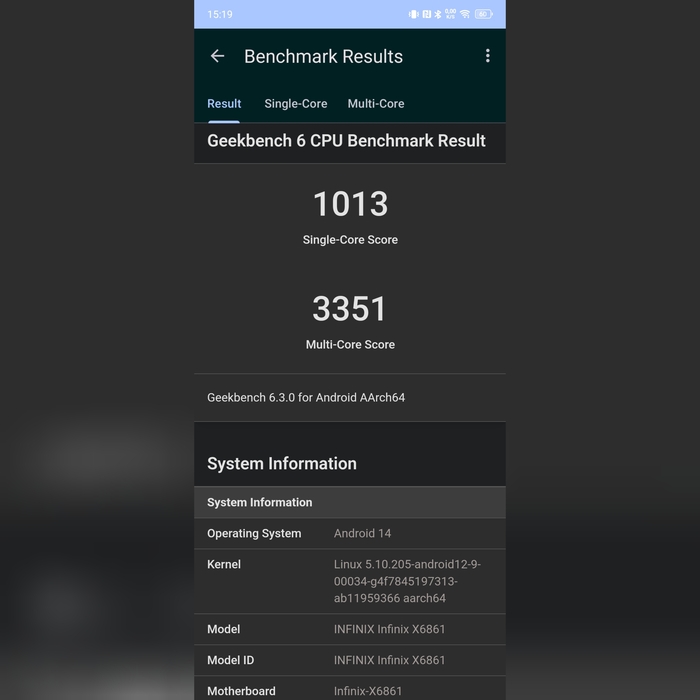Open the three-dot overflow menu

click(x=488, y=56)
